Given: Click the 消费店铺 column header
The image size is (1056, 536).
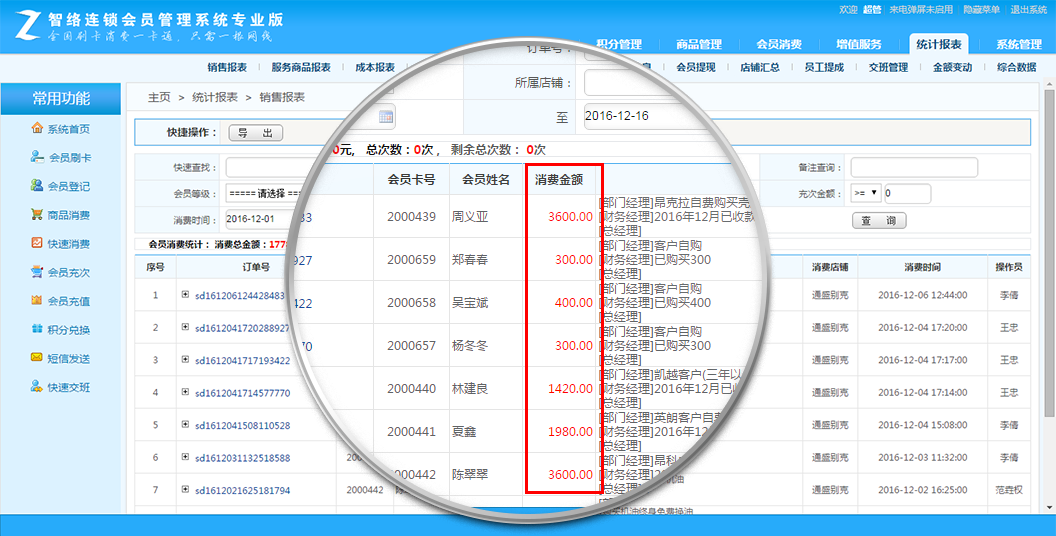Looking at the screenshot, I should [830, 267].
